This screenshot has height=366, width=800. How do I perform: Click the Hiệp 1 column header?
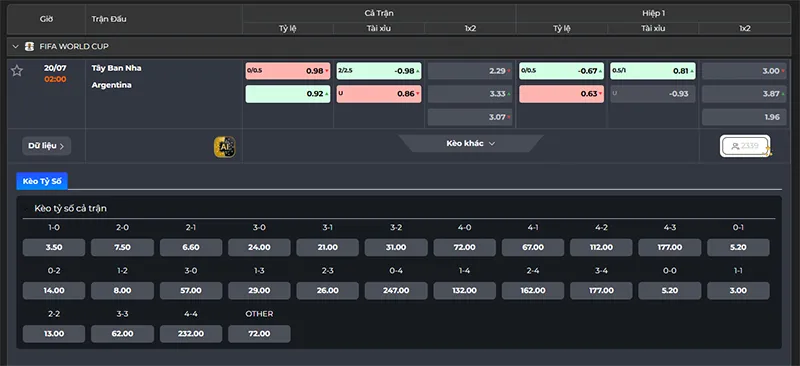click(653, 13)
